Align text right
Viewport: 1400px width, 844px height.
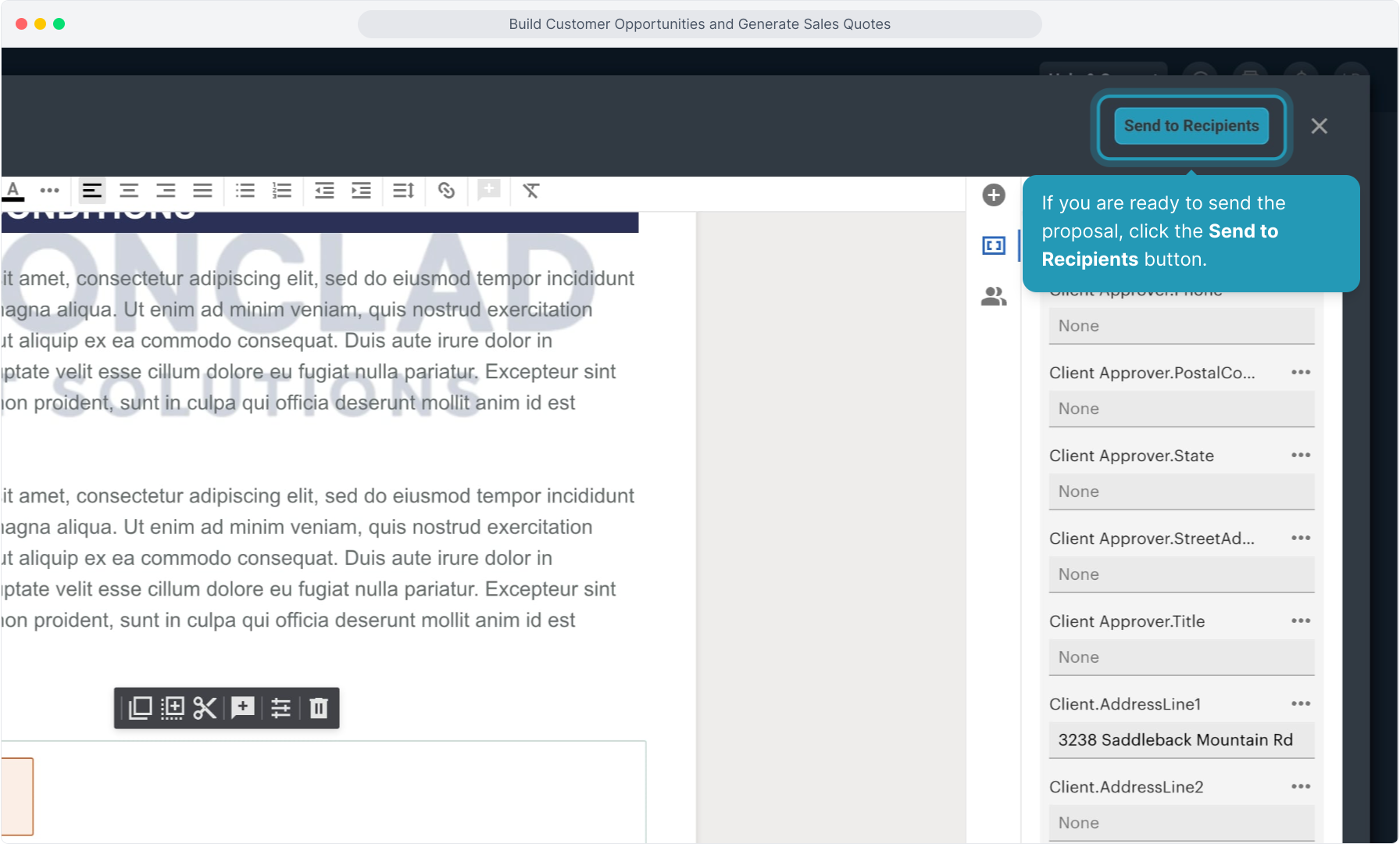(x=166, y=191)
